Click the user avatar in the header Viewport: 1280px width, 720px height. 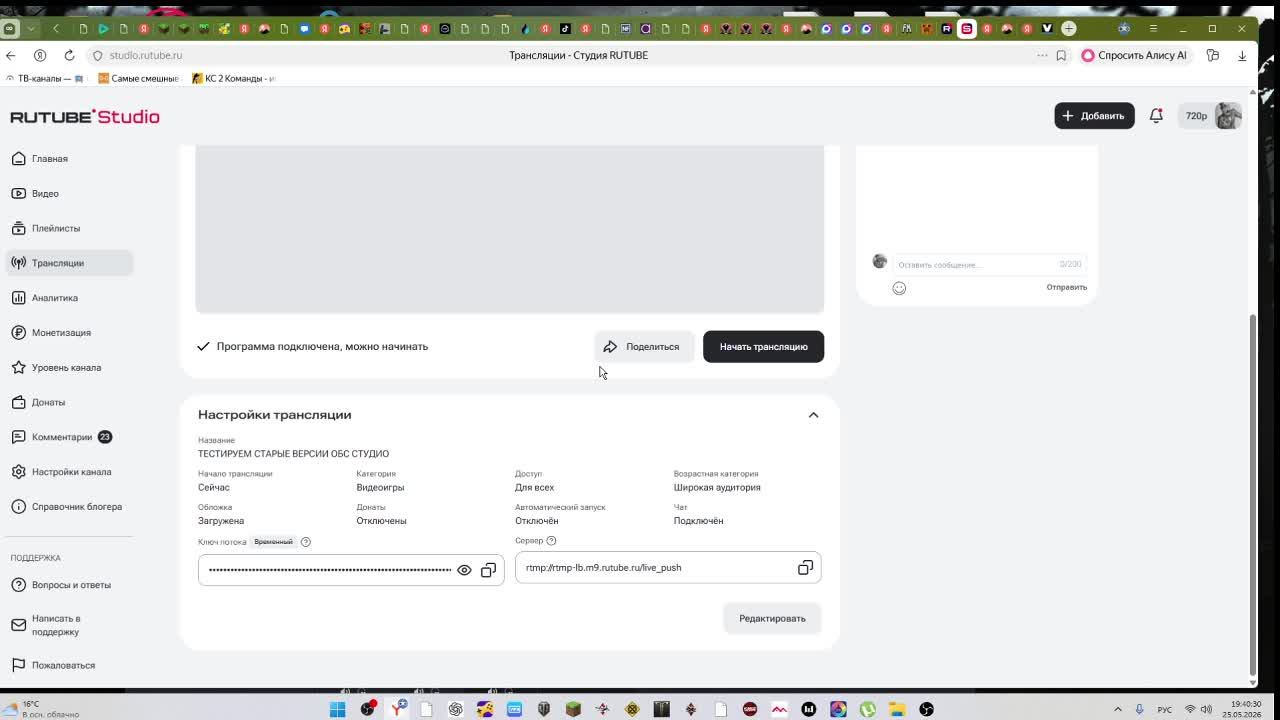pyautogui.click(x=1228, y=116)
